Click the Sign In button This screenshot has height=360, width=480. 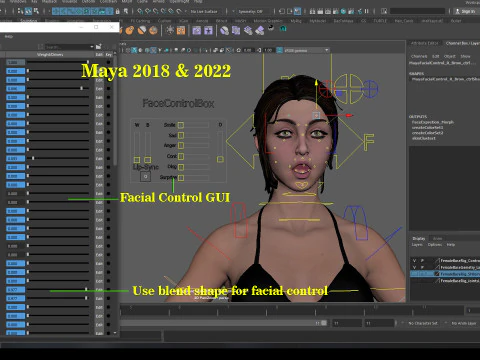pyautogui.click(x=465, y=11)
